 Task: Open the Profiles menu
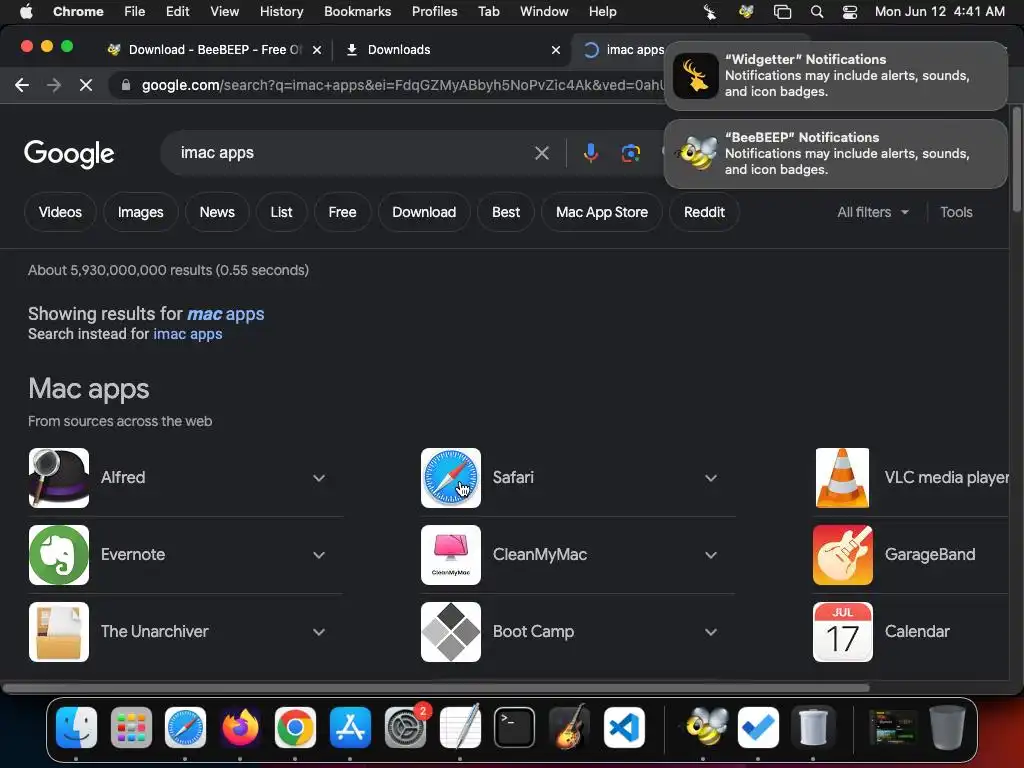pyautogui.click(x=434, y=12)
